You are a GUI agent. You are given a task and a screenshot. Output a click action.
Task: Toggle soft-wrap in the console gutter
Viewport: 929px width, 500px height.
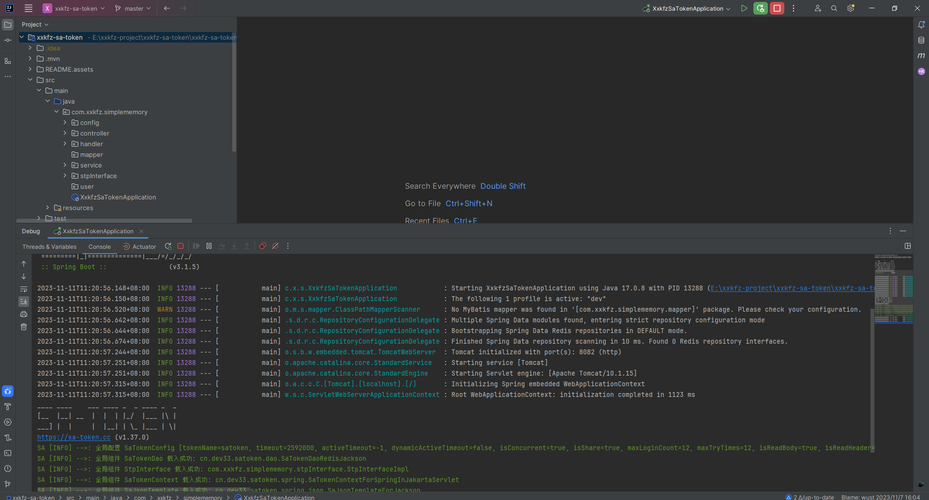coord(24,289)
